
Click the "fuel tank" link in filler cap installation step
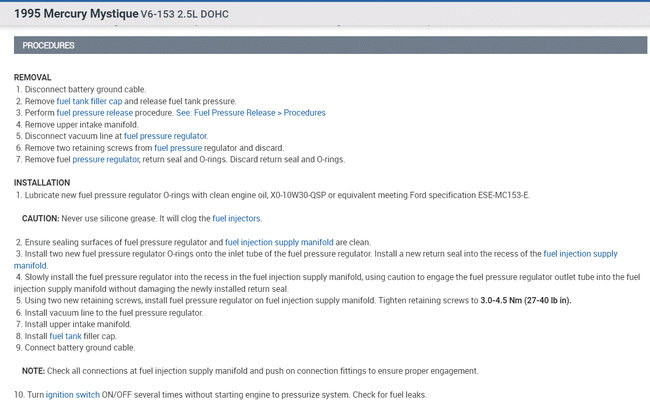coord(67,336)
